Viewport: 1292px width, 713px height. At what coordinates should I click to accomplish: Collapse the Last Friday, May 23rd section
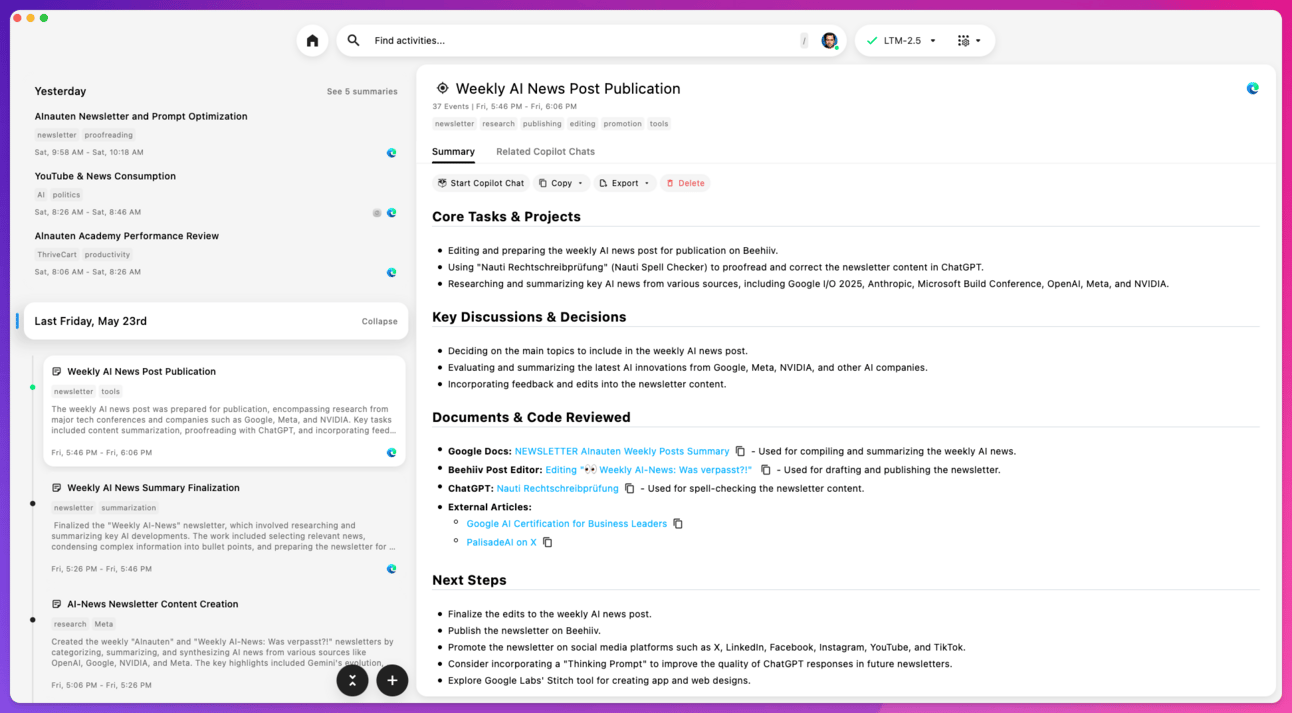(379, 322)
